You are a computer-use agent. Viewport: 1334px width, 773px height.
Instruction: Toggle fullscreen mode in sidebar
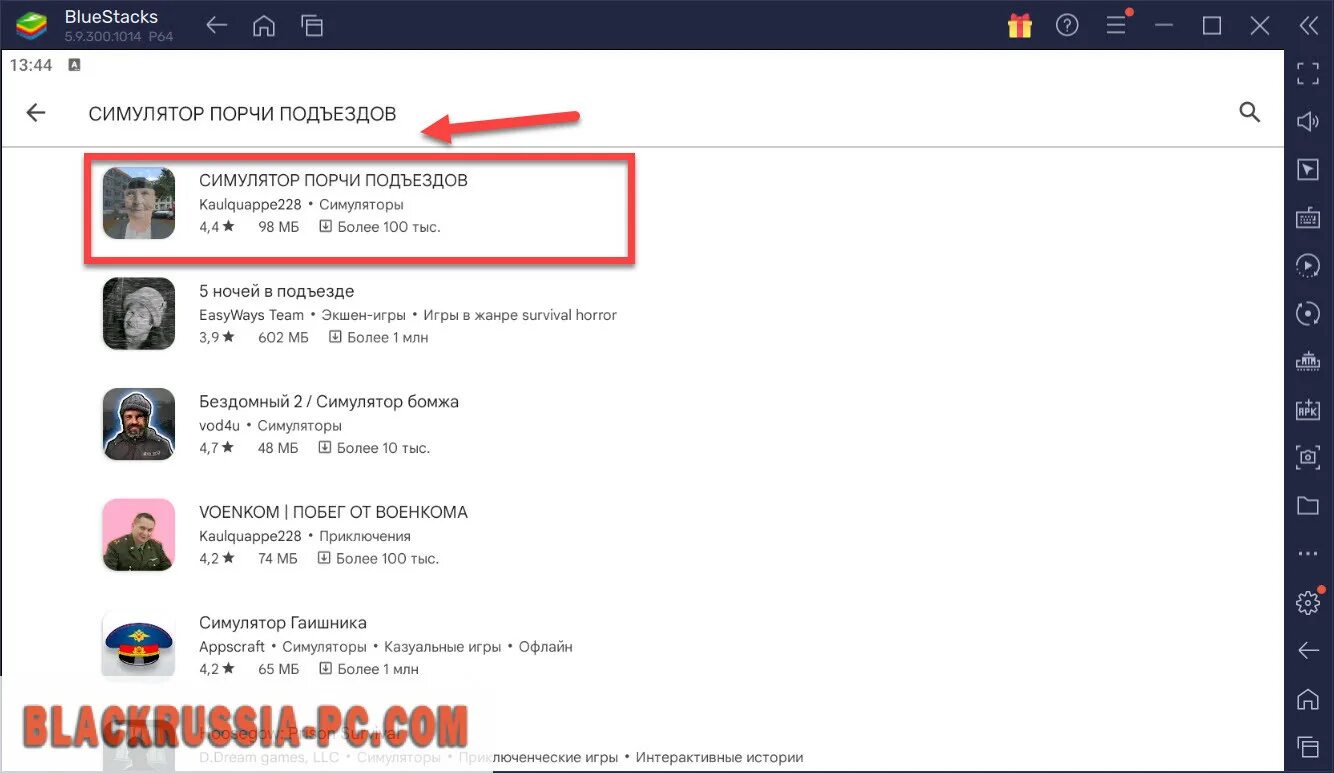[1308, 73]
